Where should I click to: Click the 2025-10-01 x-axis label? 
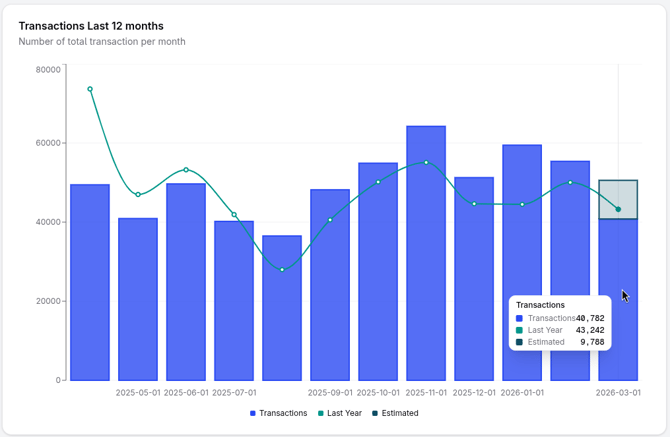tap(378, 393)
